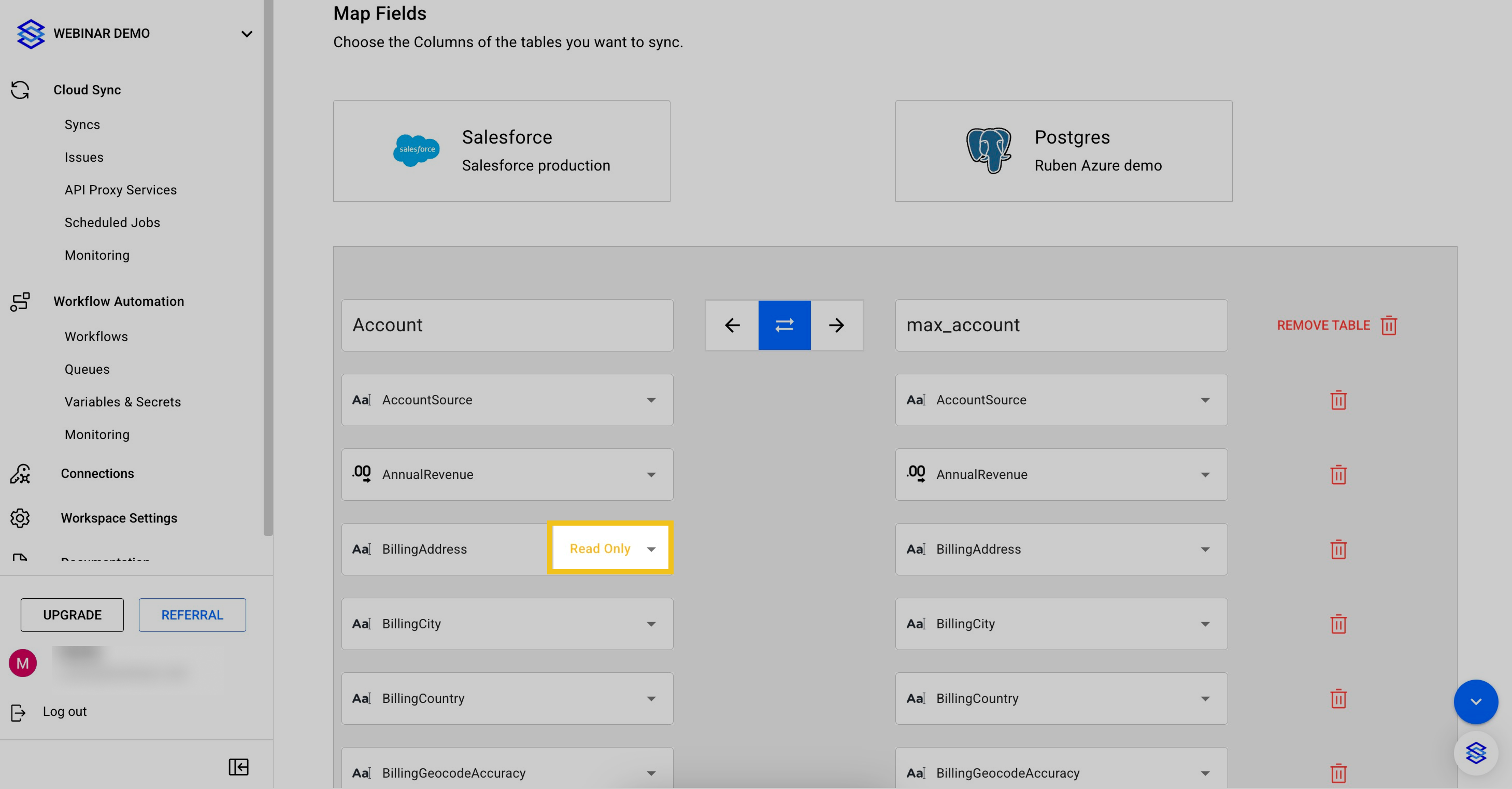Set sync direction to left arrow
The width and height of the screenshot is (1512, 789).
(x=732, y=325)
